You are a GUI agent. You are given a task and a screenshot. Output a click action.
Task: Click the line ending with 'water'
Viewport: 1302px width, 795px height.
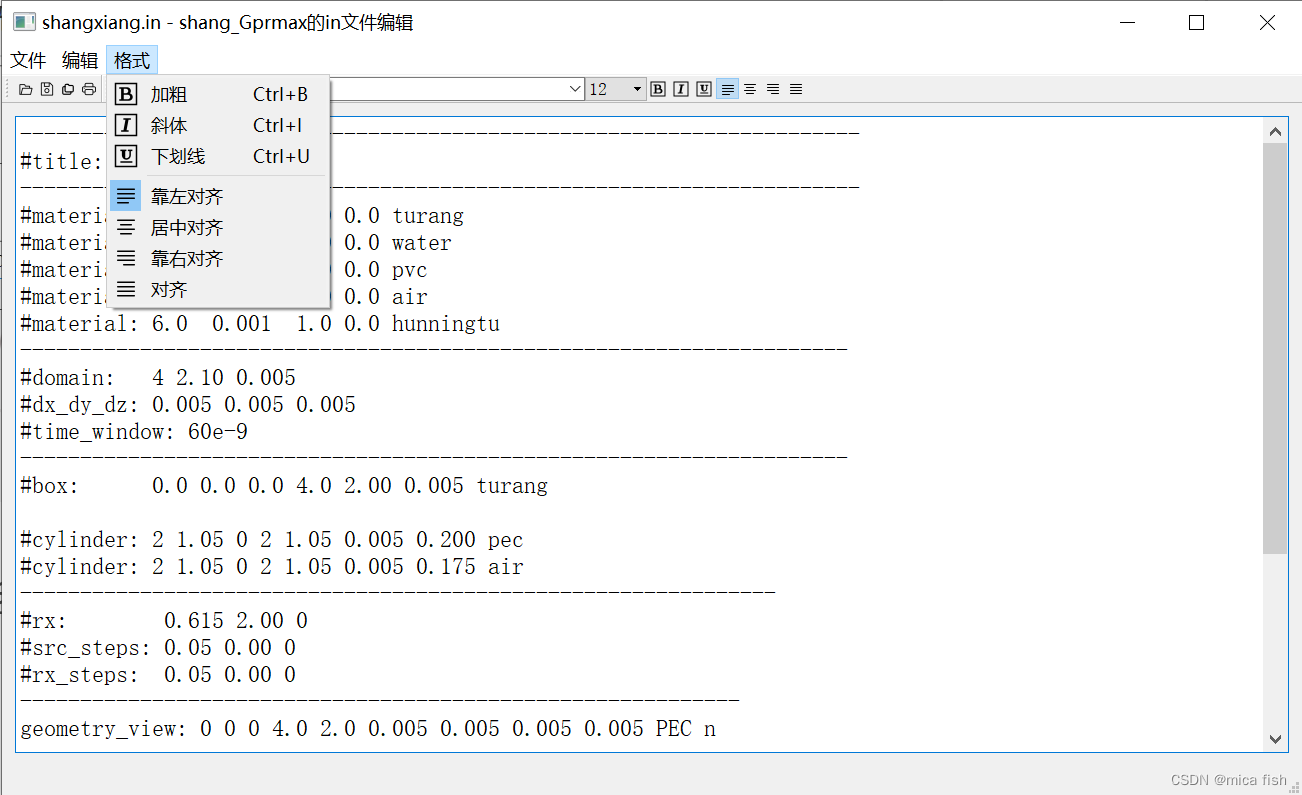236,242
